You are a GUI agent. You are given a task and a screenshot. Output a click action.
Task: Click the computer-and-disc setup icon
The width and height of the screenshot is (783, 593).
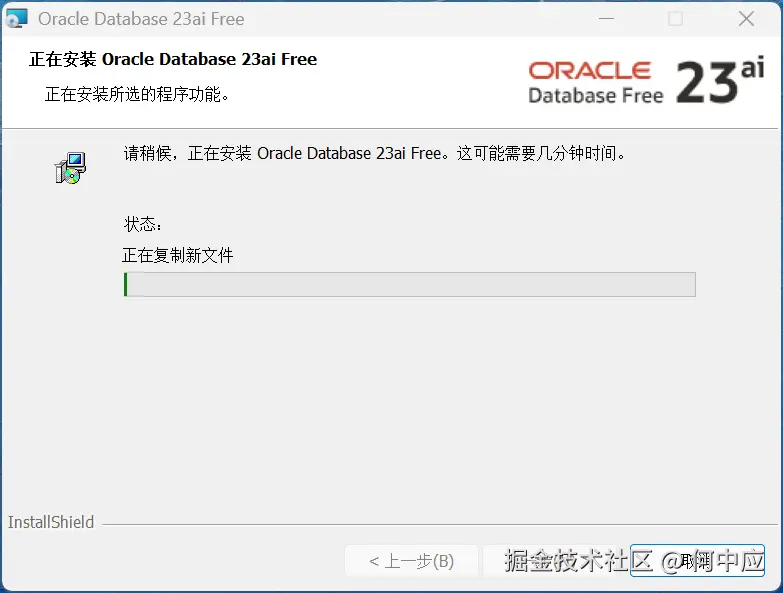point(70,168)
